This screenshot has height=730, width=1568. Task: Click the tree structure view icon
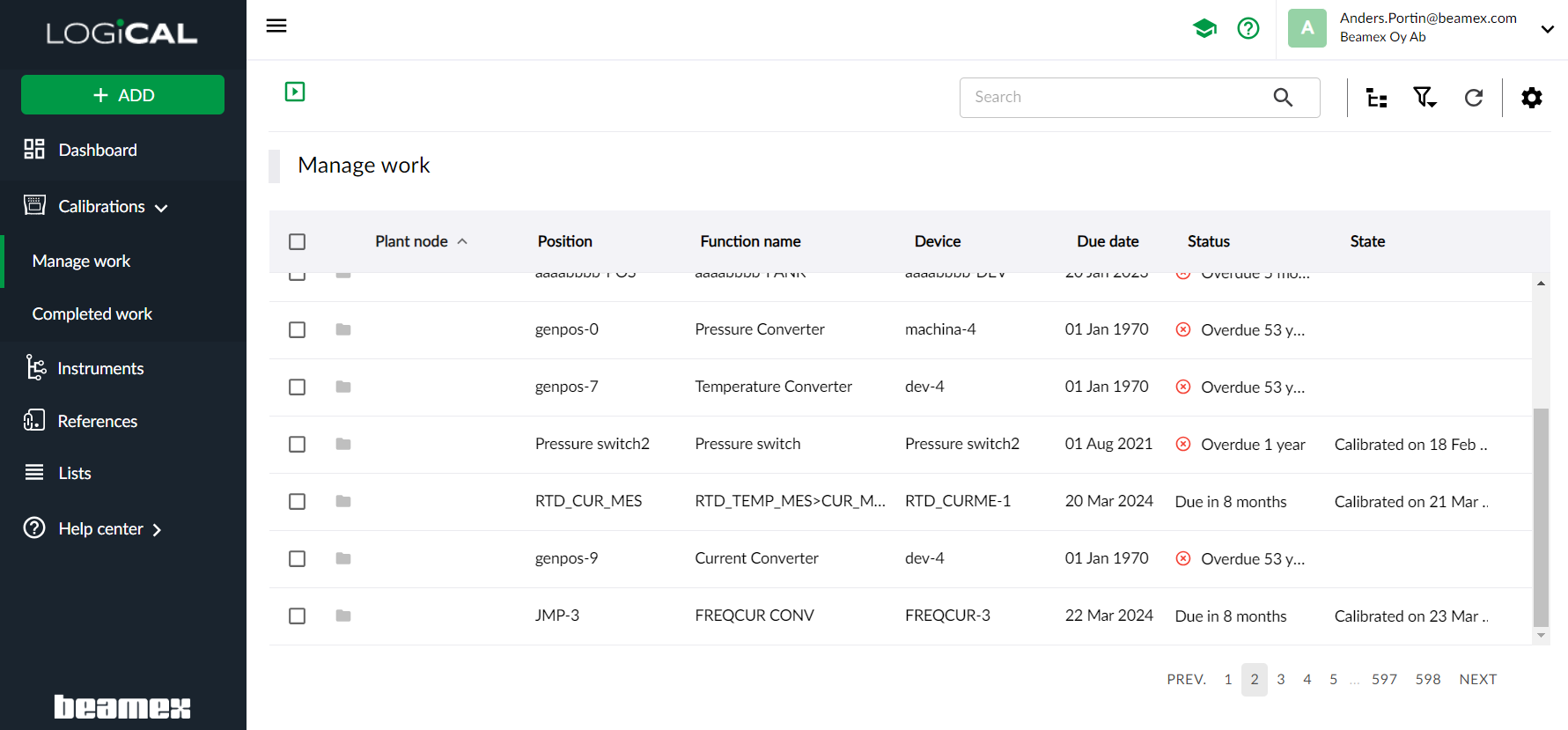[1376, 98]
